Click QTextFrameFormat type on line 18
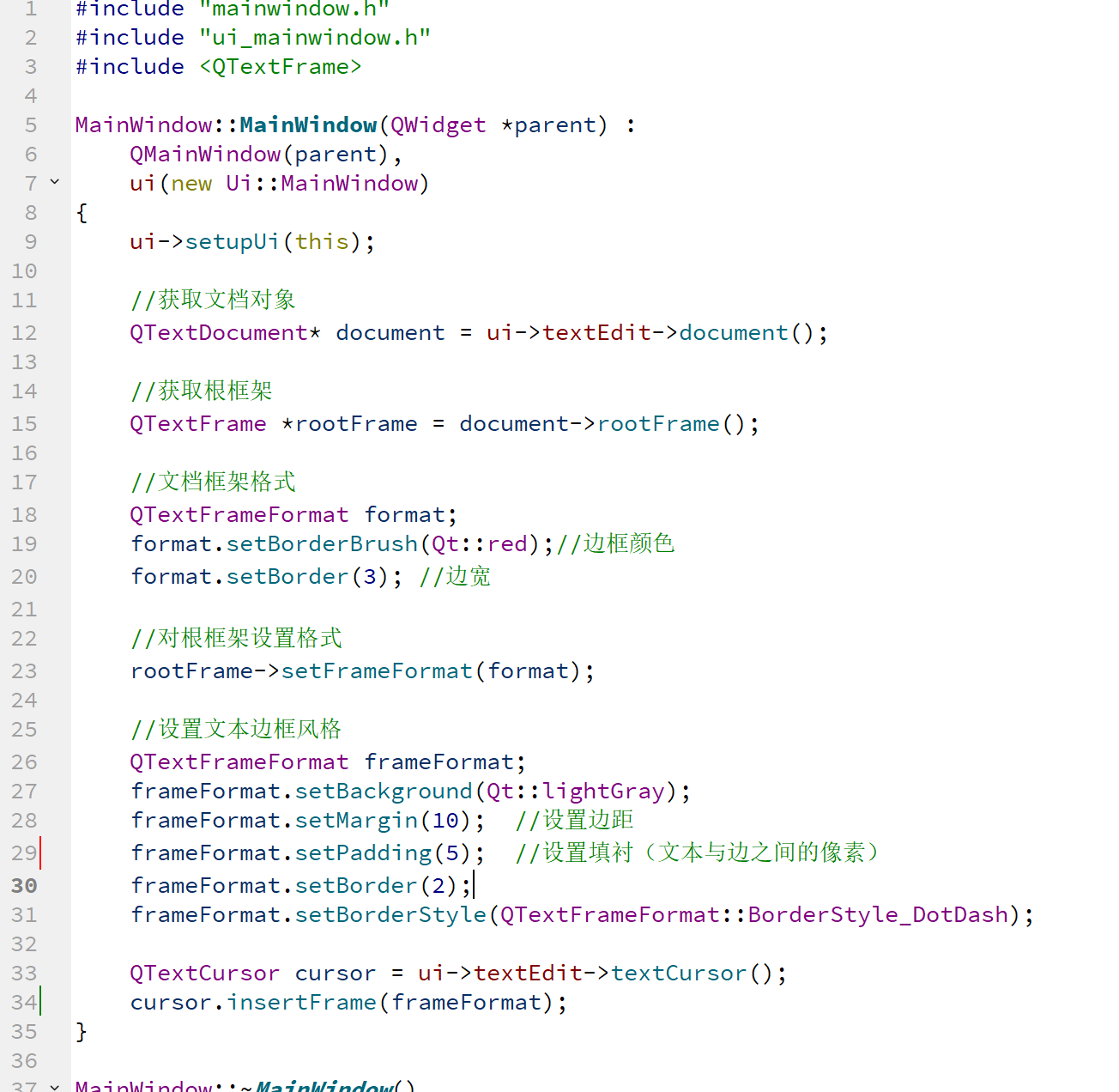 tap(239, 515)
